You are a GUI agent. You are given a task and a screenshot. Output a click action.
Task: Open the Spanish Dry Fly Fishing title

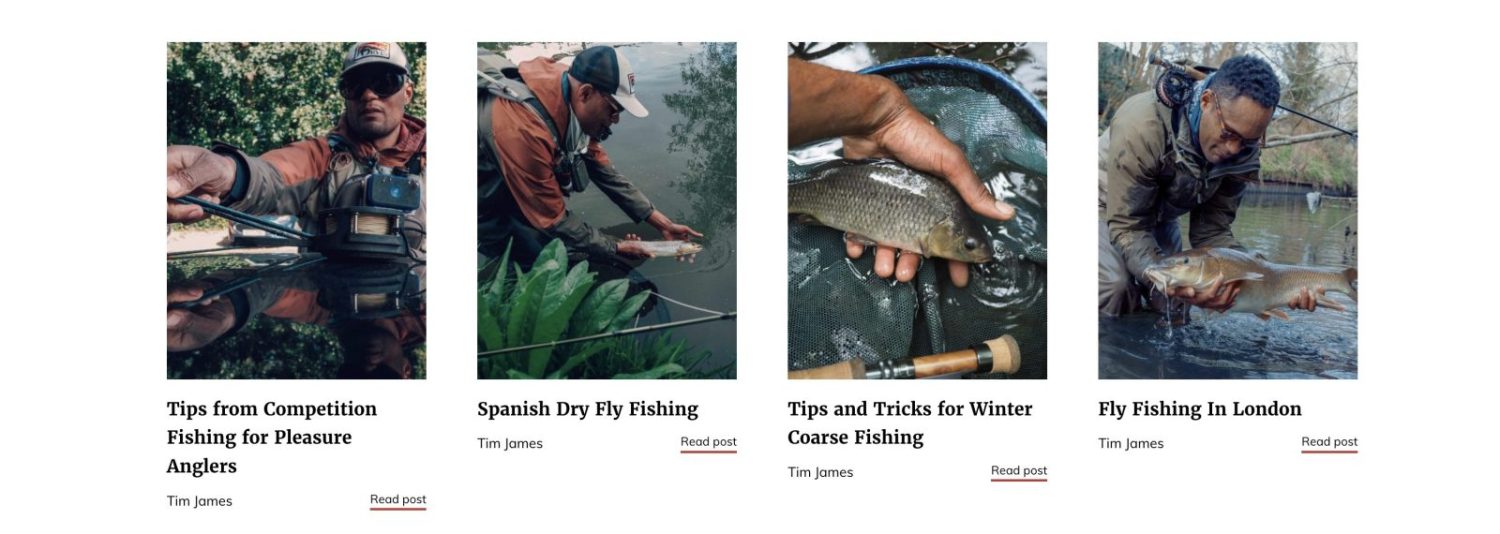click(x=588, y=409)
